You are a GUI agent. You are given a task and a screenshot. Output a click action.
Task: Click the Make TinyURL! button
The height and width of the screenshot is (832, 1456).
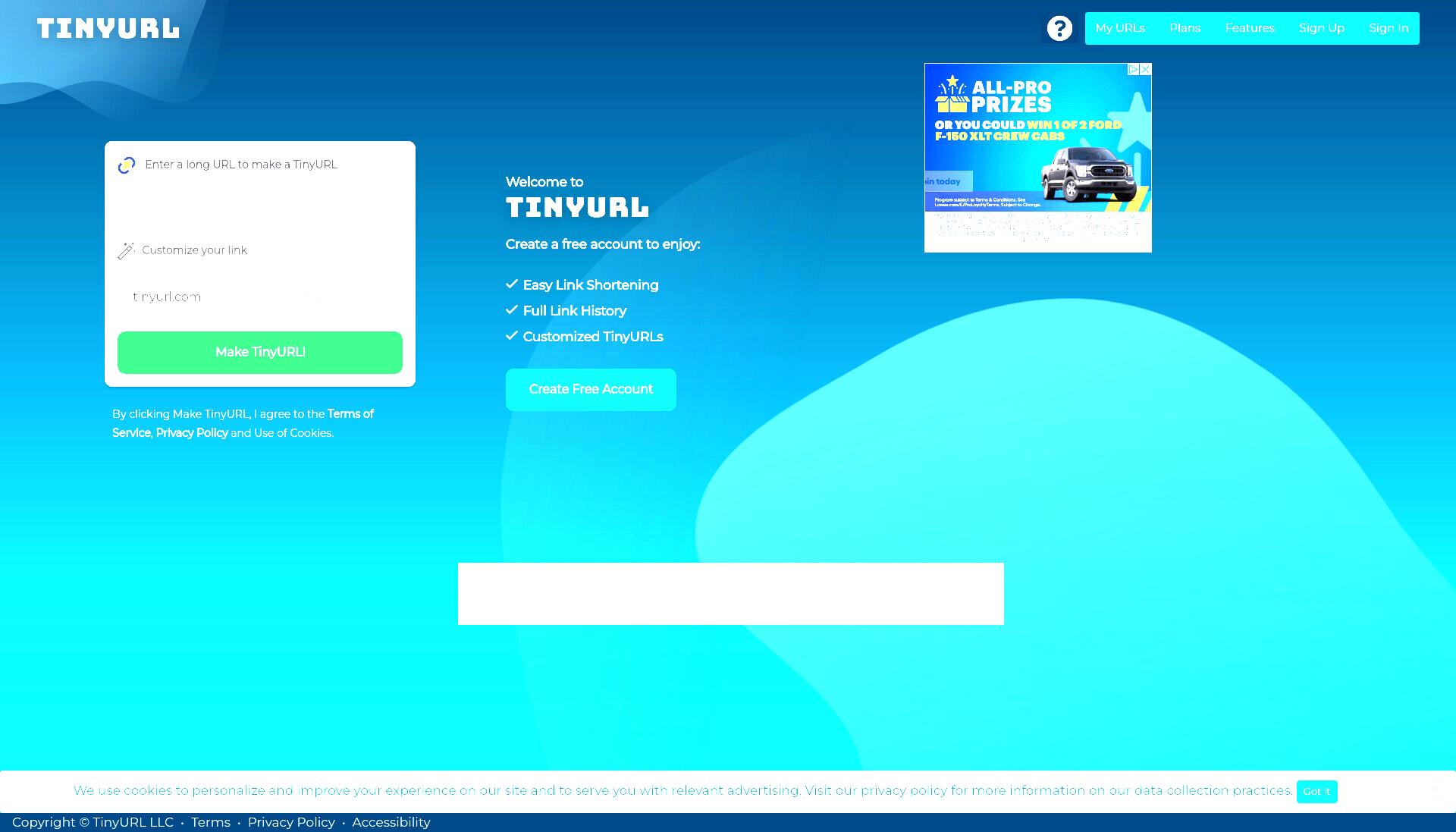(260, 352)
